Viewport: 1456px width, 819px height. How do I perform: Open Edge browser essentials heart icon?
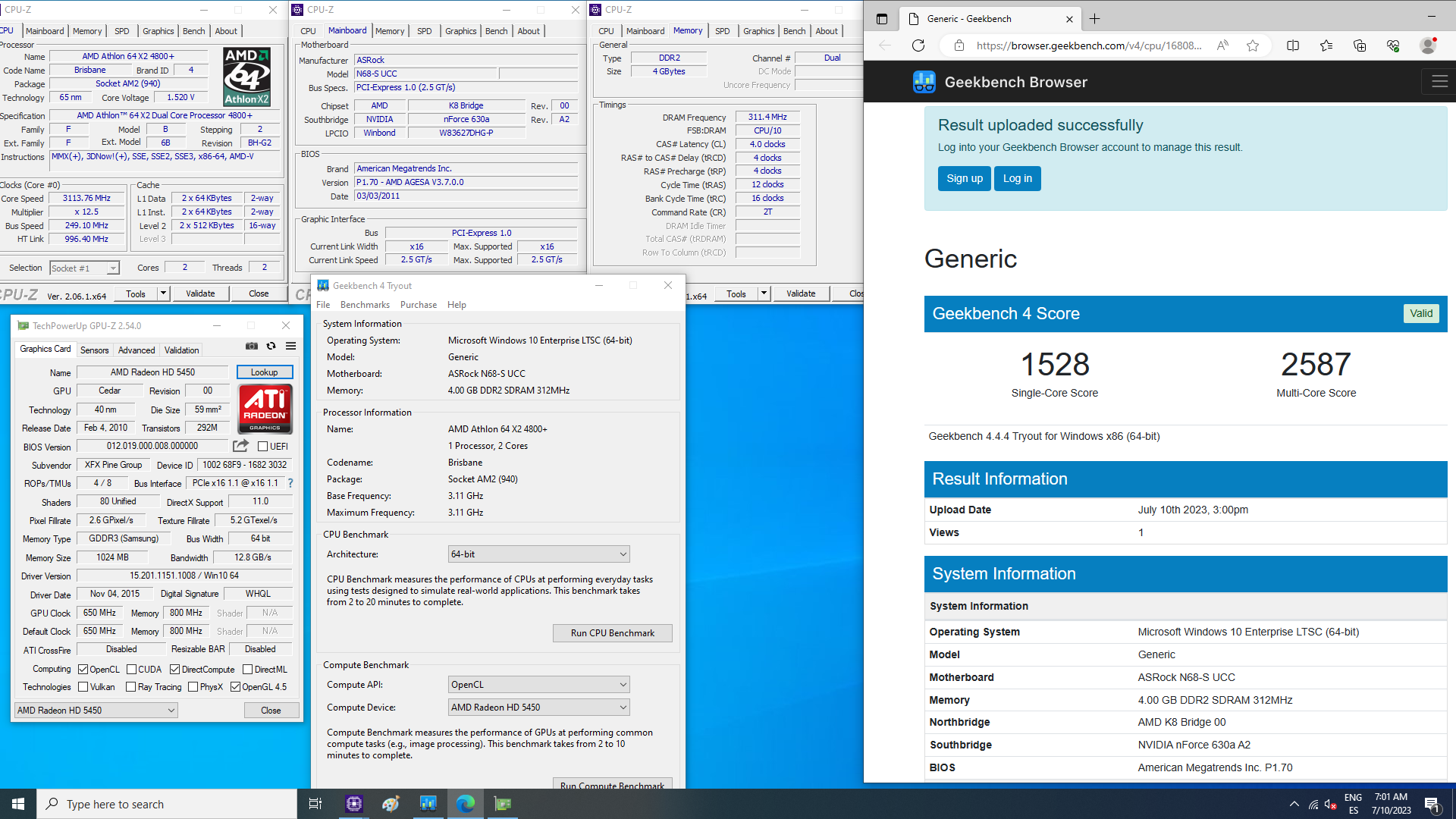pos(1393,45)
